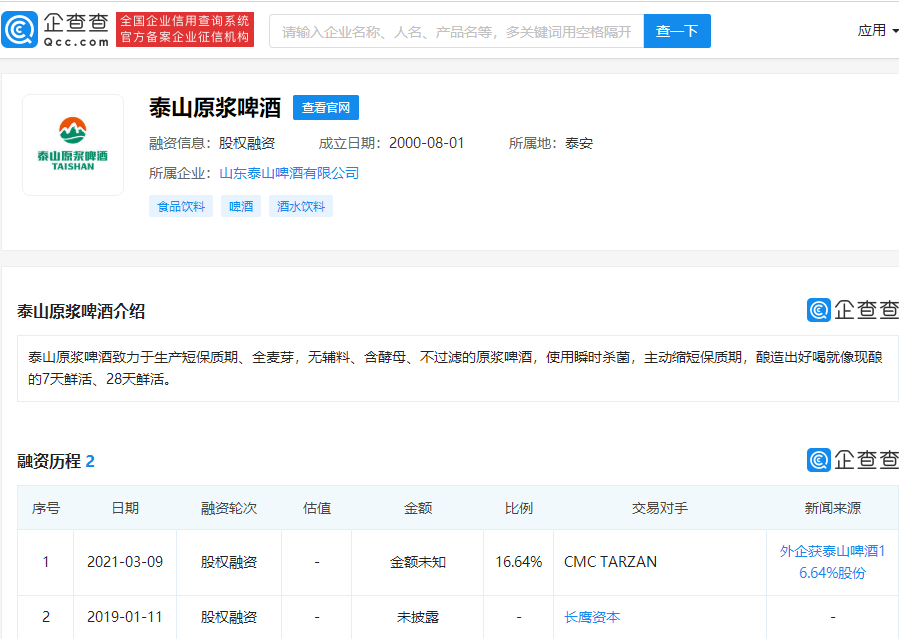This screenshot has height=639, width=899.
Task: Click the 交易对手 column header
Action: [x=659, y=508]
